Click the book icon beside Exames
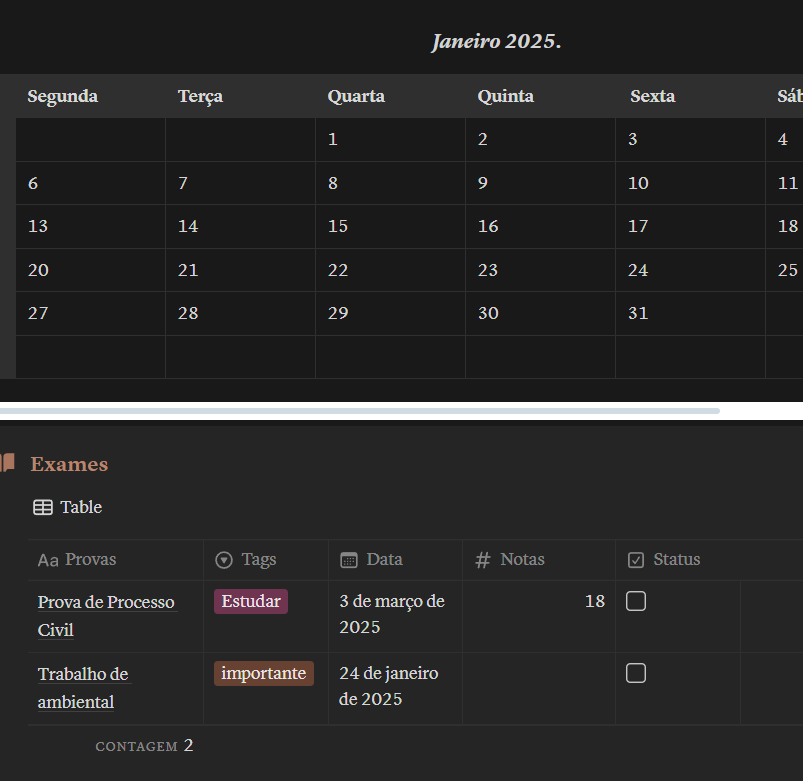The width and height of the screenshot is (803, 781). point(7,463)
